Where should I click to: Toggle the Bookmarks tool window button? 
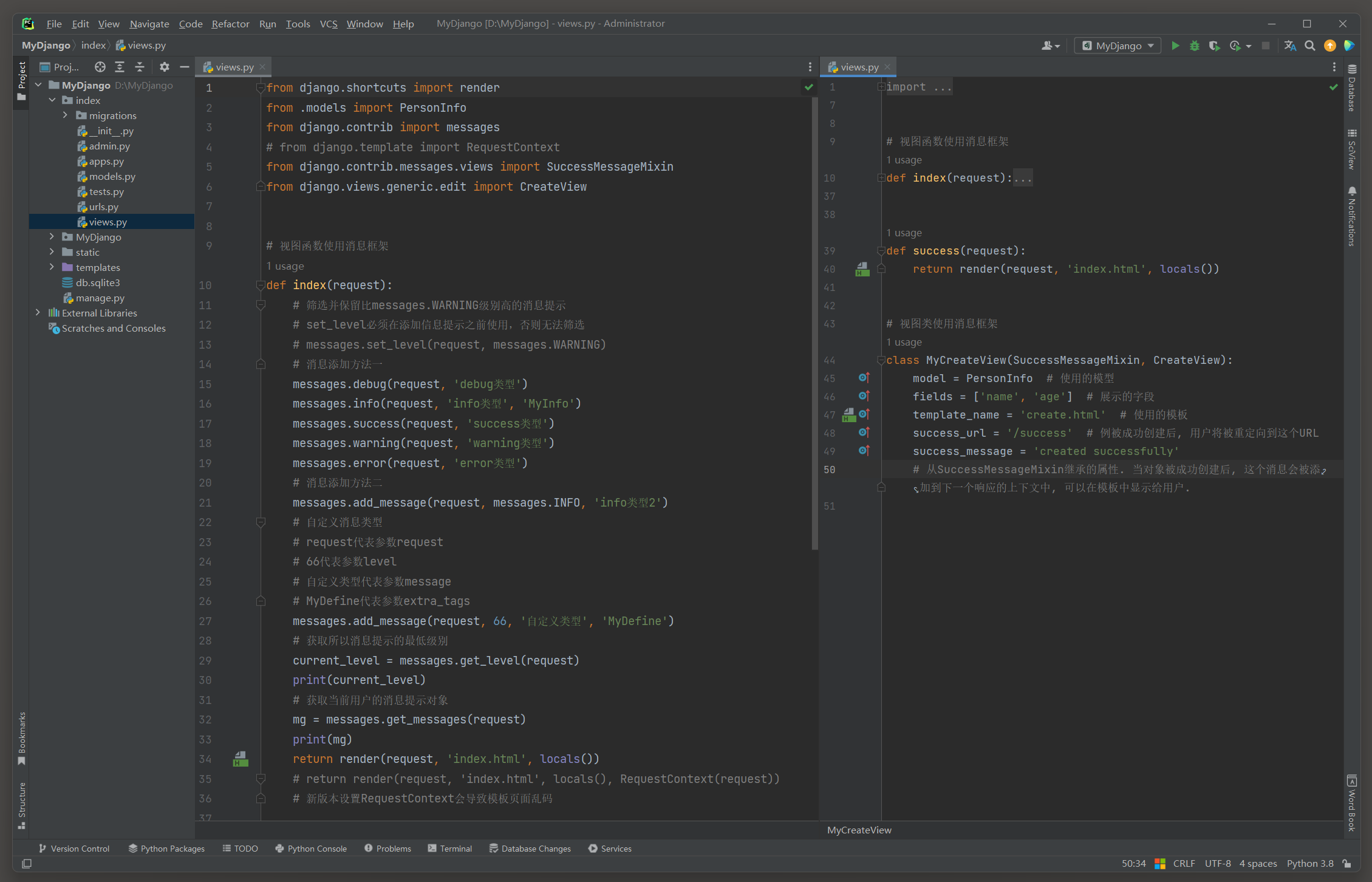pyautogui.click(x=22, y=738)
